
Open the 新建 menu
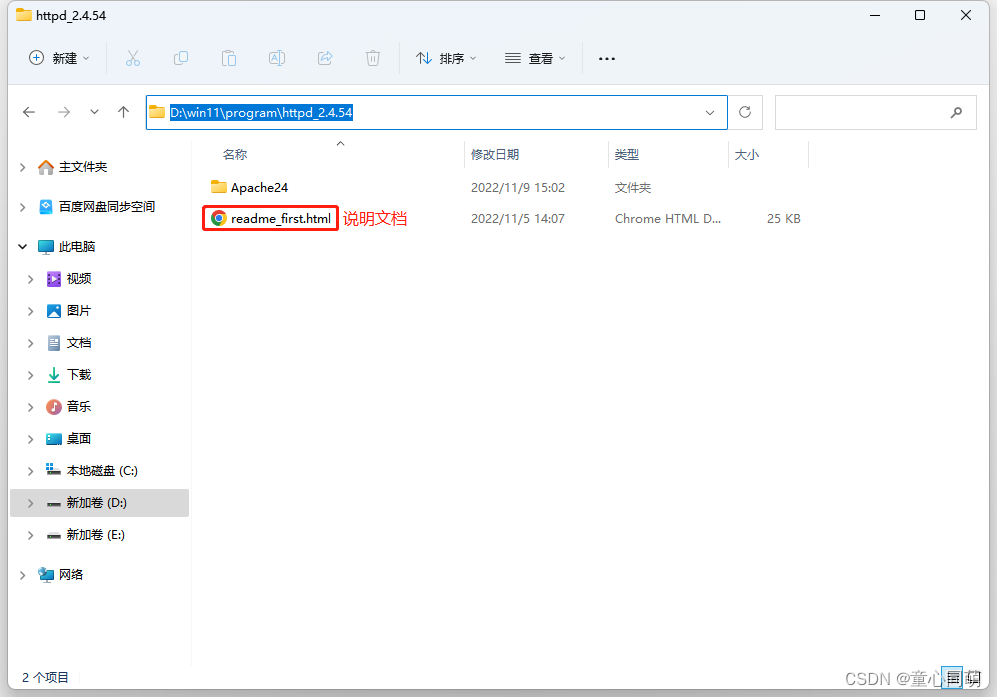[58, 58]
